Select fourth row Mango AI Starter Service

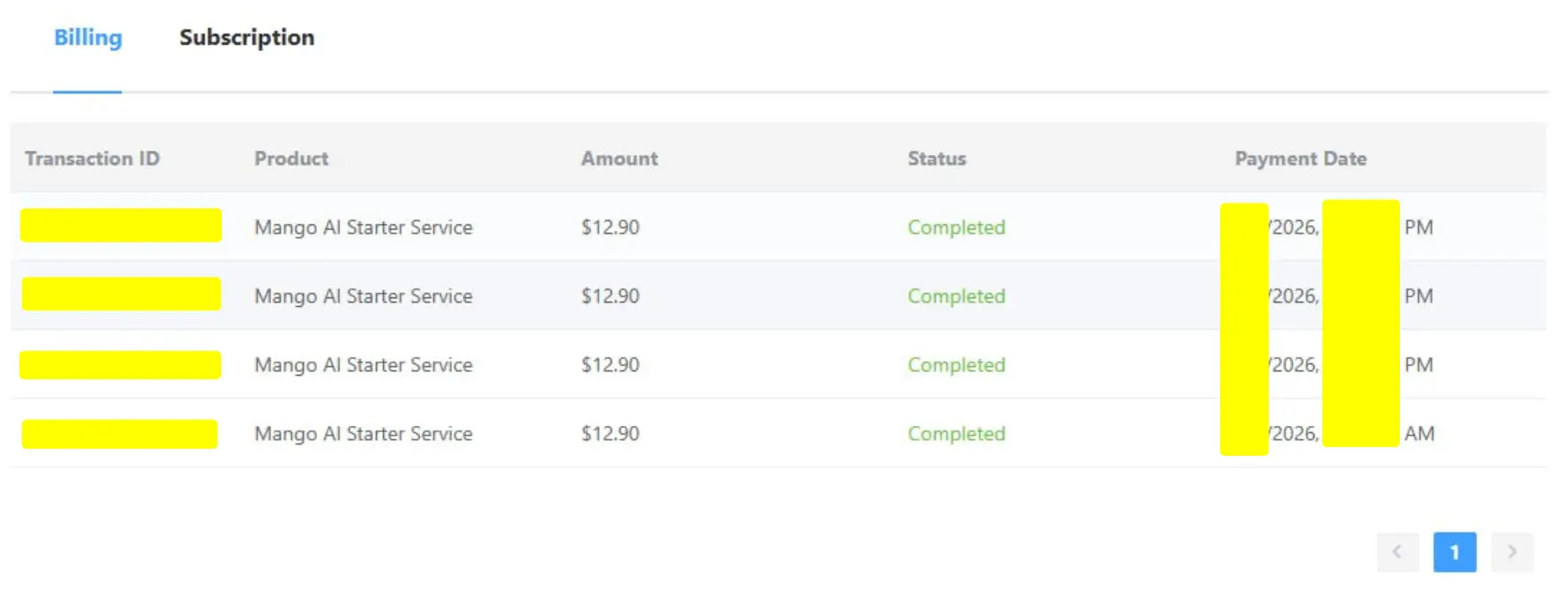pyautogui.click(x=364, y=434)
